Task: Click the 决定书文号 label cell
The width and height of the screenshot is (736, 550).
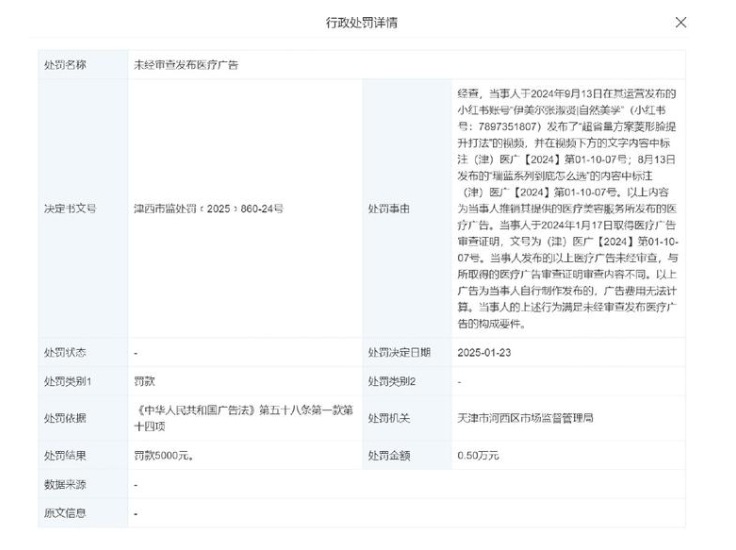Action: 68,210
